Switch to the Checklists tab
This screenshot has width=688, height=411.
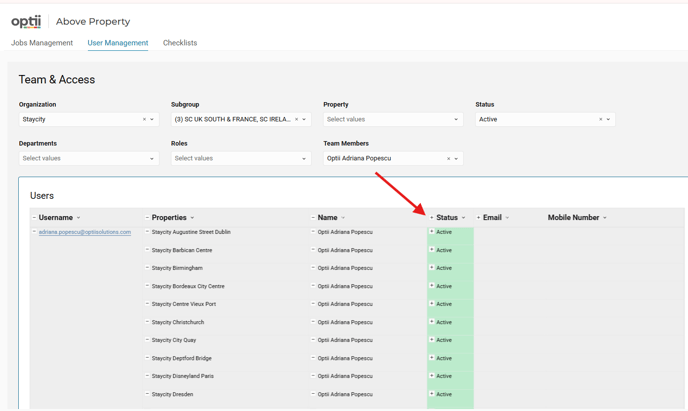(180, 43)
